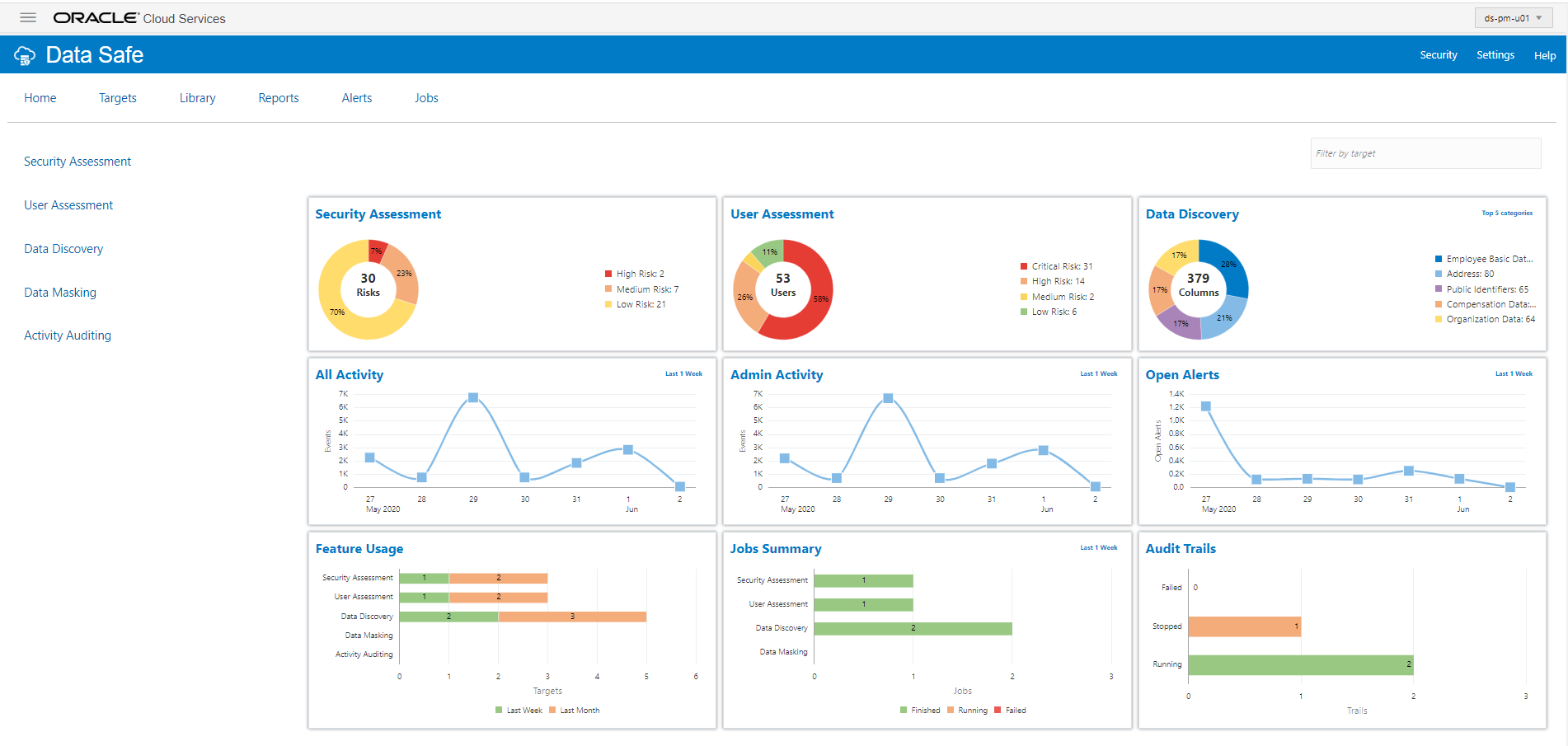Expand the Top 5 categories selector
This screenshot has height=746, width=1568.
pos(1507,213)
